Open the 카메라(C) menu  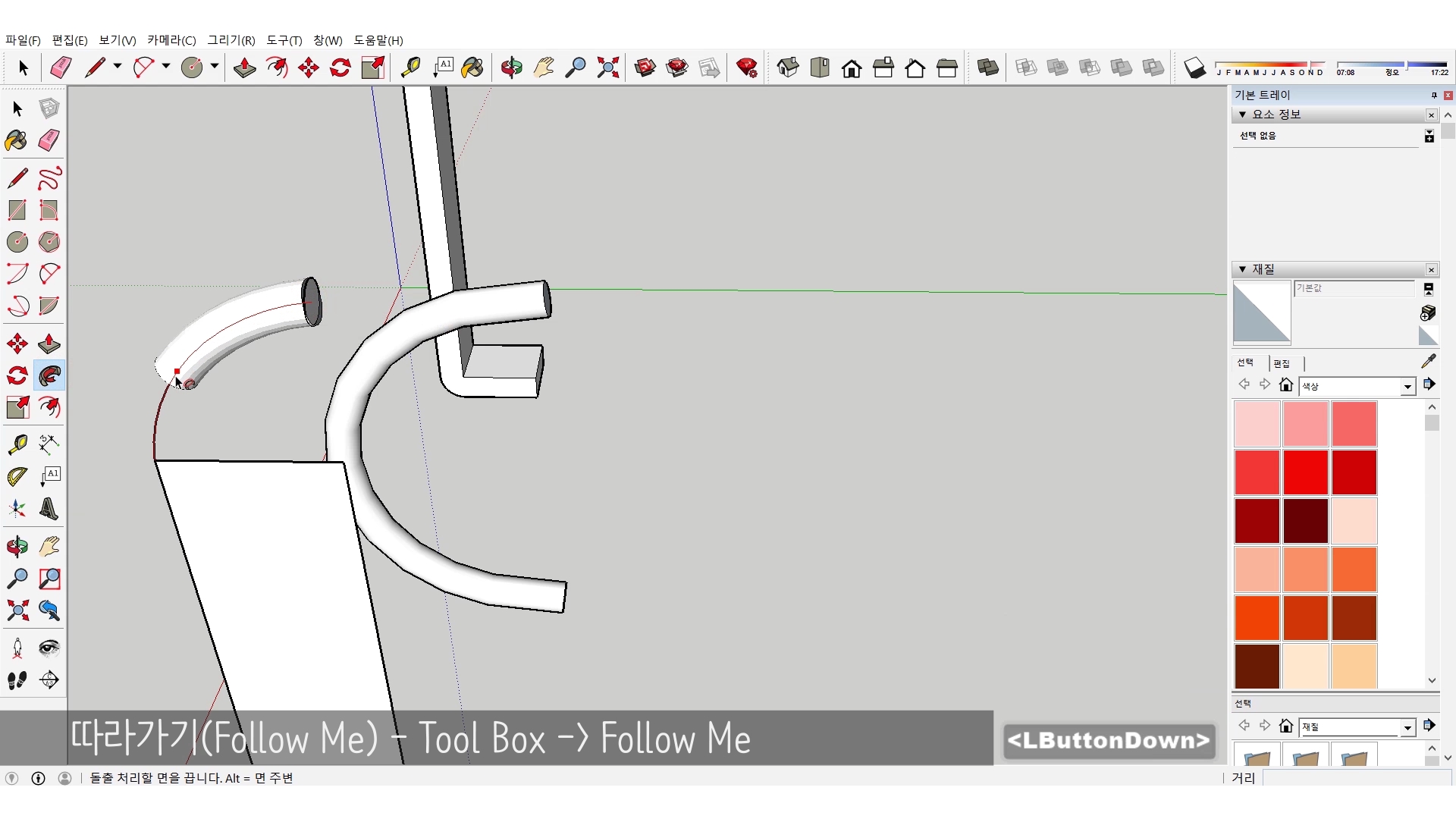coord(171,40)
